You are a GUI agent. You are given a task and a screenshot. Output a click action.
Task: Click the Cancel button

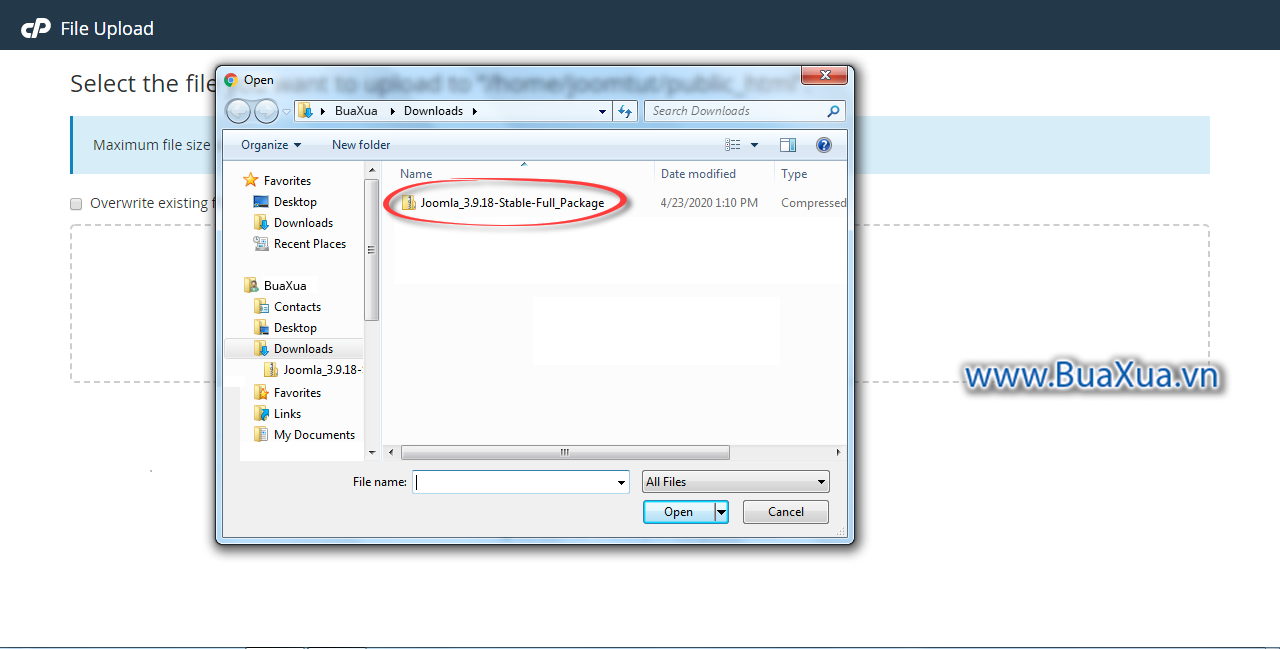pos(786,512)
